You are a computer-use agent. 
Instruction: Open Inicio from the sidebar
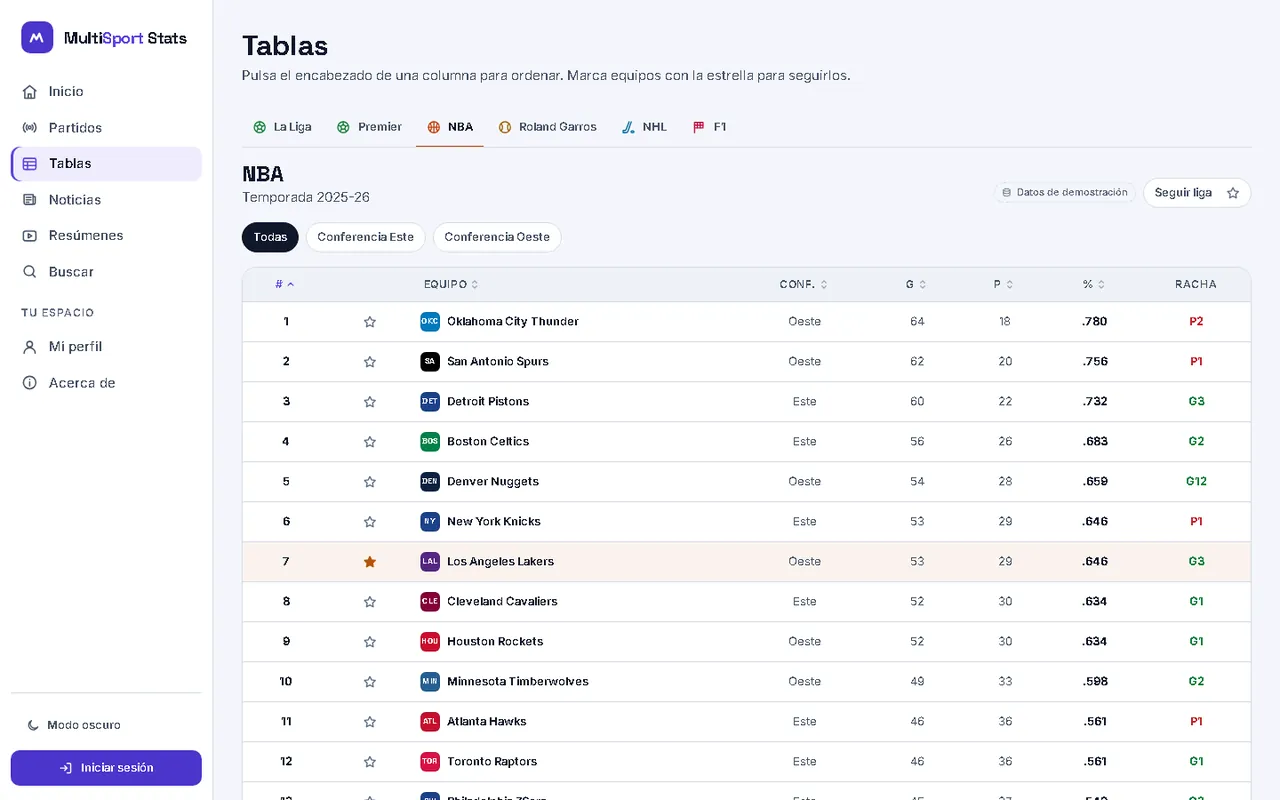tap(106, 91)
